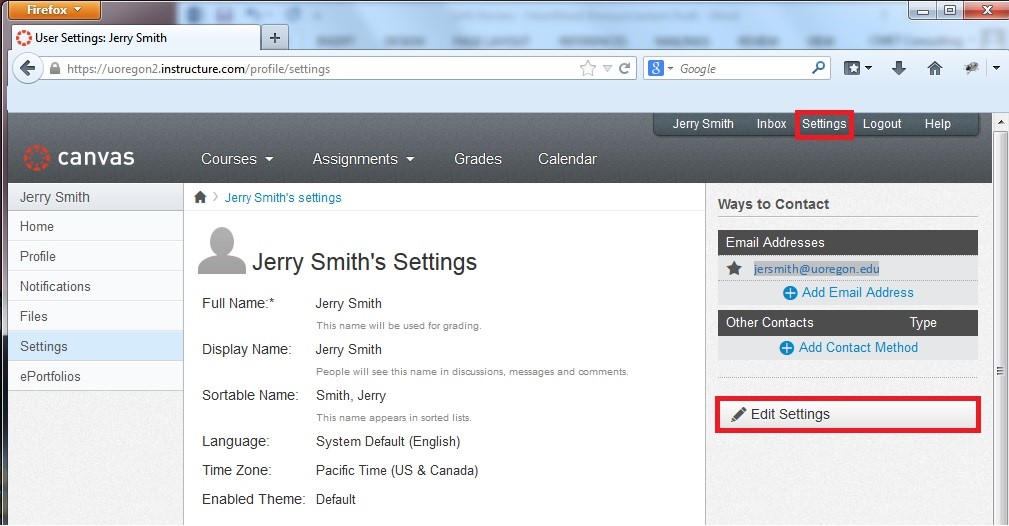Click the reload page icon

click(625, 69)
